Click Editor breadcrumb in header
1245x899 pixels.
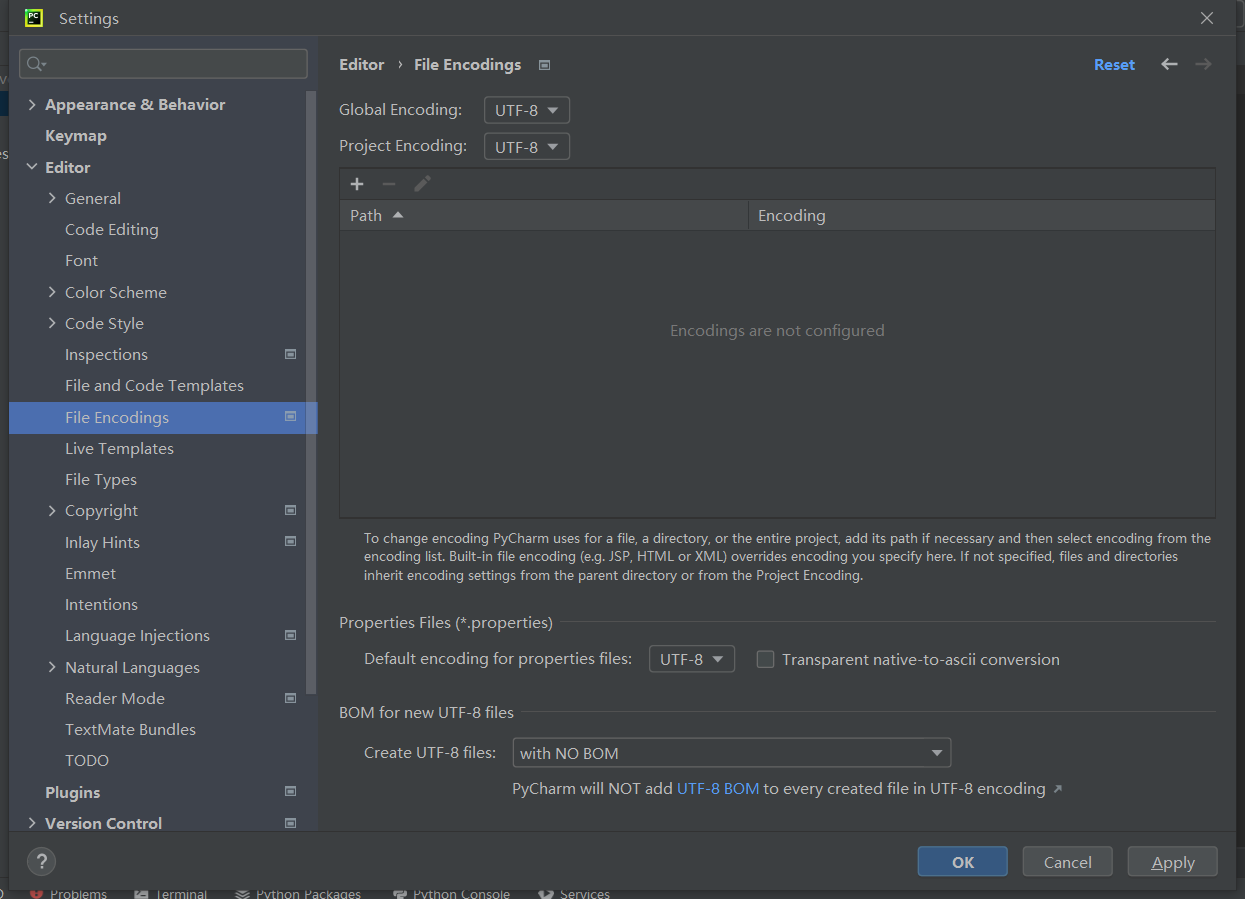361,65
